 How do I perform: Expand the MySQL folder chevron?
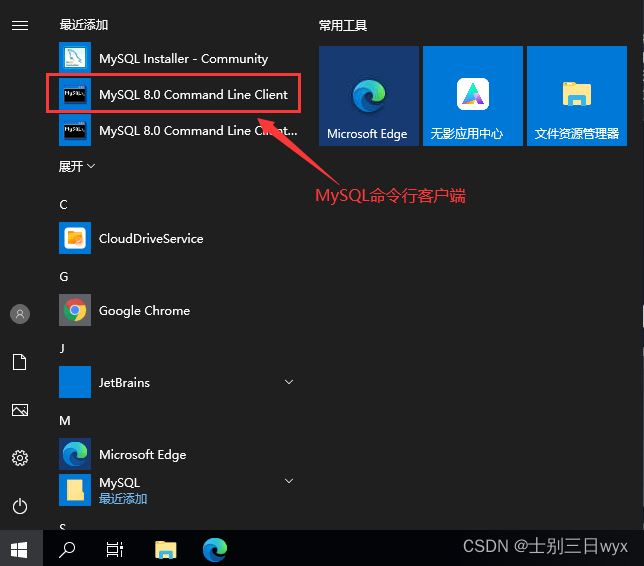point(289,481)
